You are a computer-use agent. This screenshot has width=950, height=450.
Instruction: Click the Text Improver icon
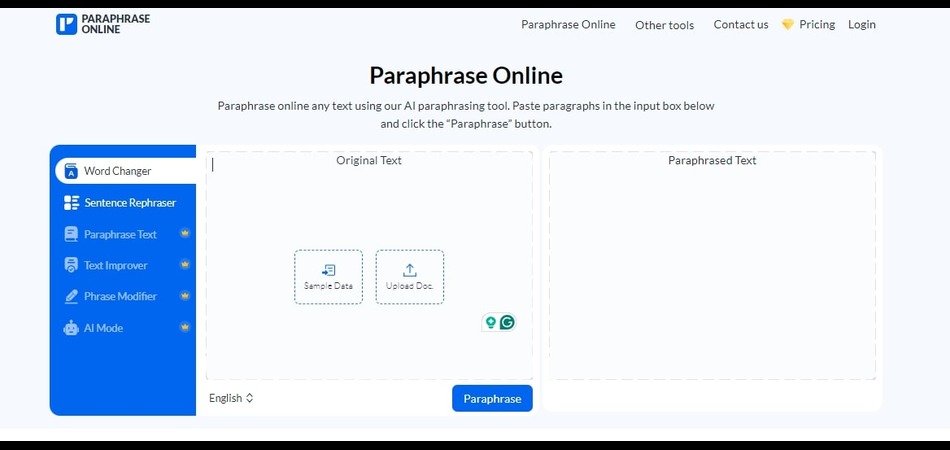click(x=71, y=265)
